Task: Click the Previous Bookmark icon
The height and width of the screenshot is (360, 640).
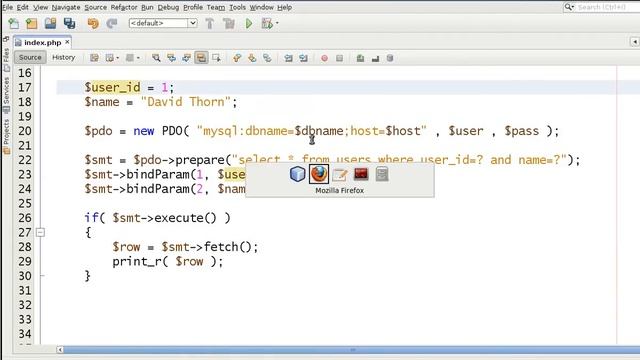Action: [237, 58]
